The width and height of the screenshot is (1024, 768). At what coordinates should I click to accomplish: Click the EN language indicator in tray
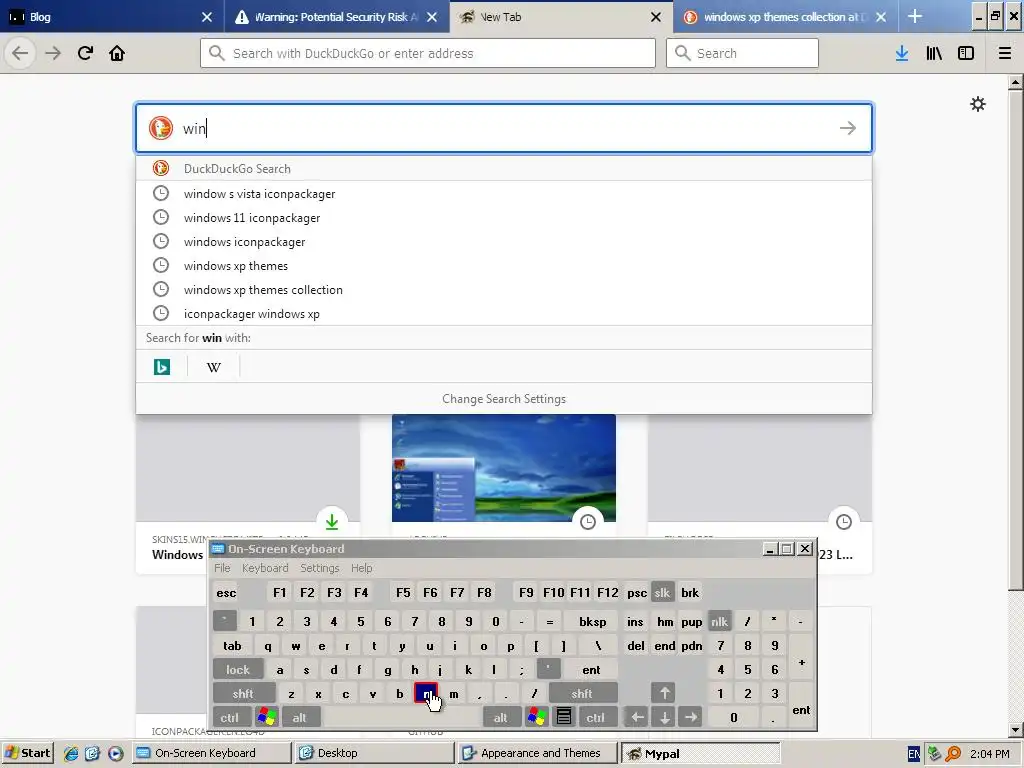tap(914, 754)
